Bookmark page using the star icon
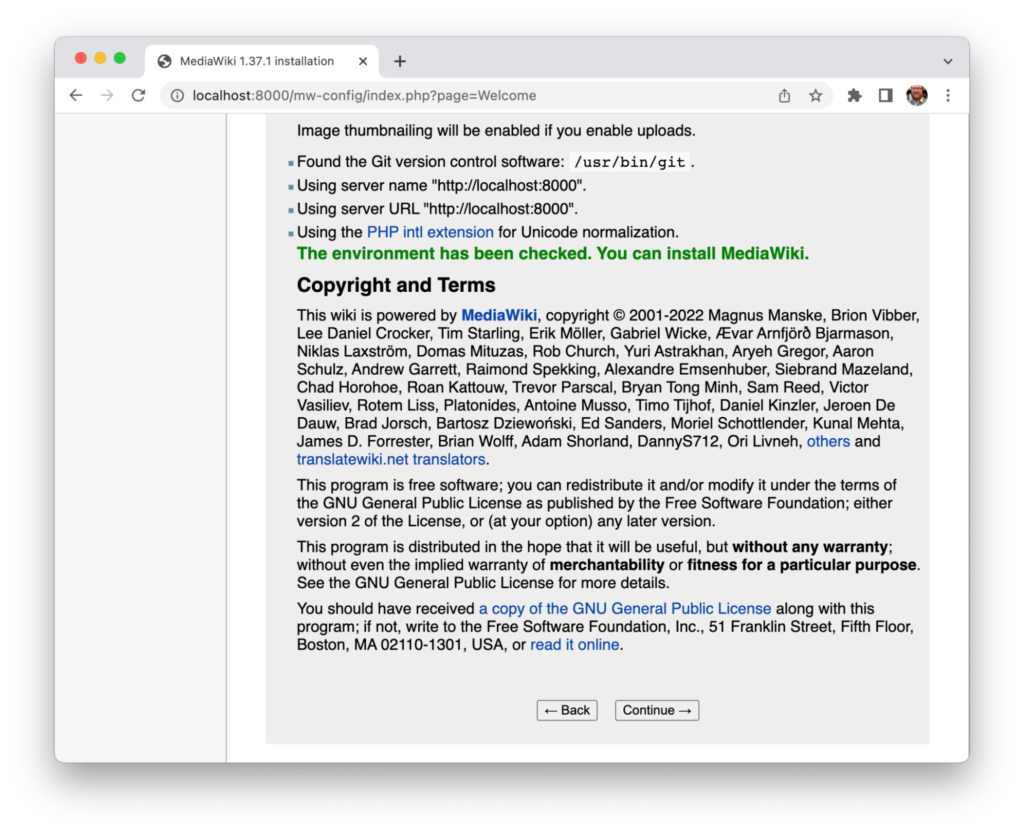 816,95
